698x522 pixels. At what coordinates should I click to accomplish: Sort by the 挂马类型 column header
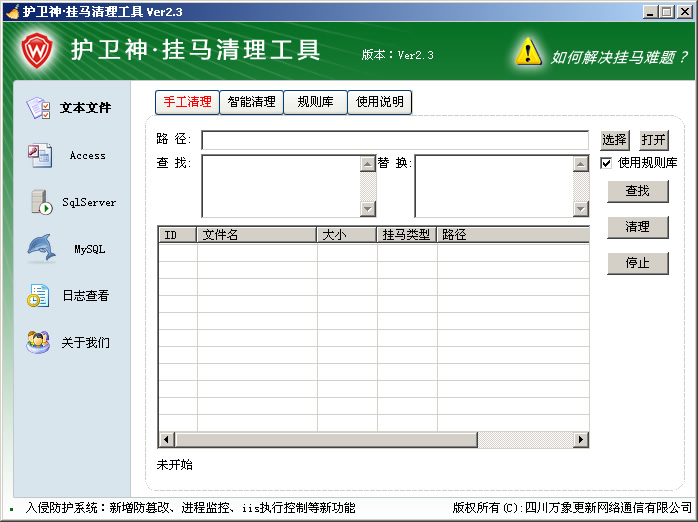(x=407, y=235)
